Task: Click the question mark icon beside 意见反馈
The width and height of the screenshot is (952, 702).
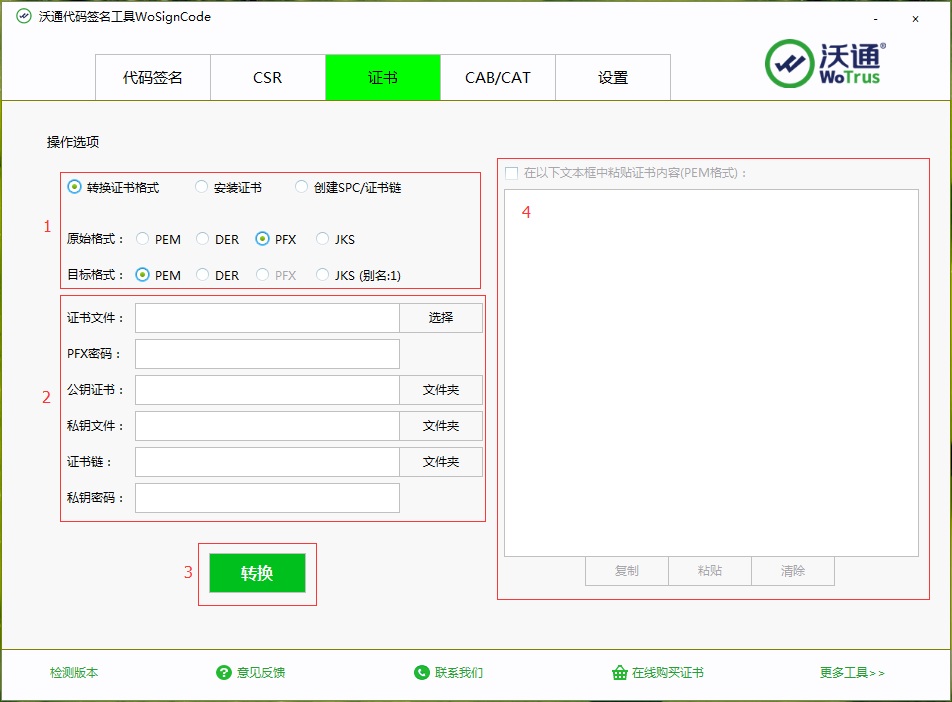Action: pos(224,673)
